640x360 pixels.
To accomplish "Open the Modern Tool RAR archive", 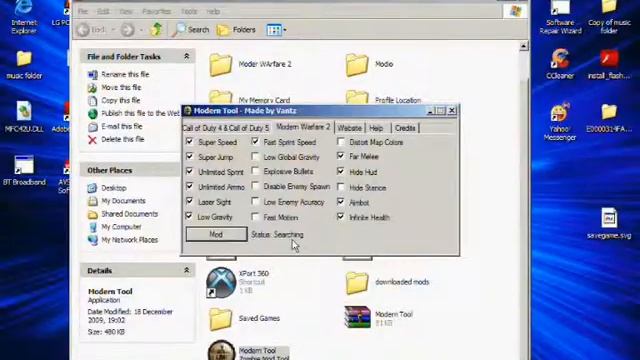I will [379, 318].
